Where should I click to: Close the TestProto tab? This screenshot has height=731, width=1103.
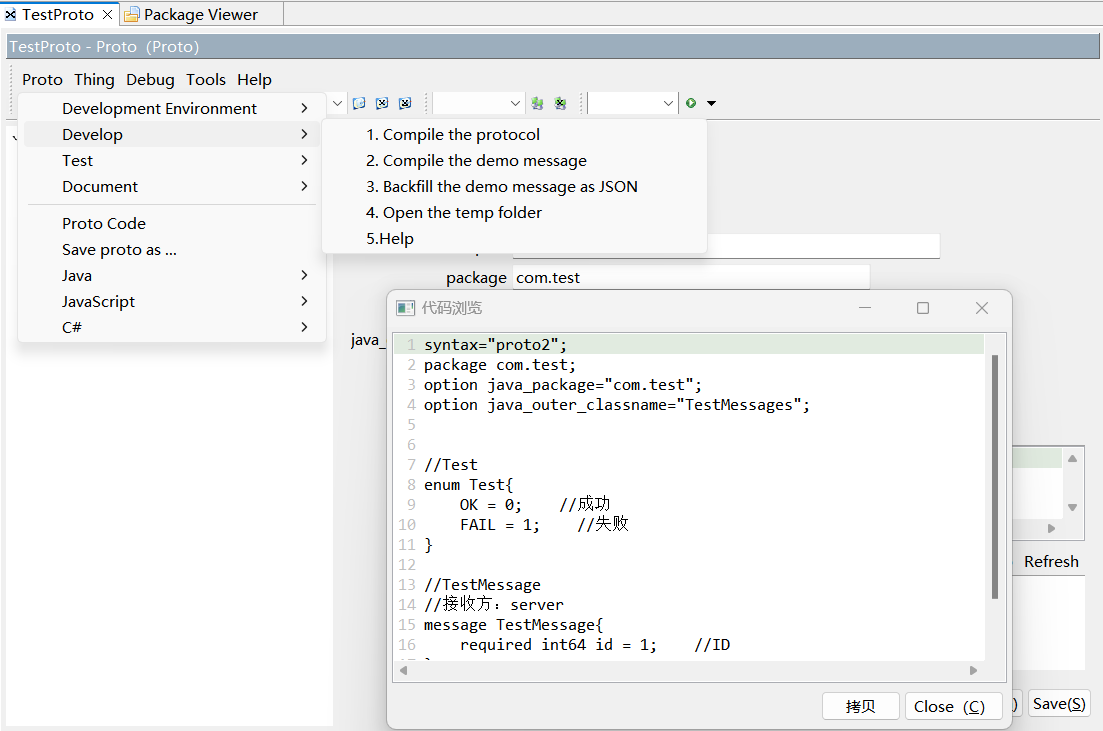pos(108,15)
